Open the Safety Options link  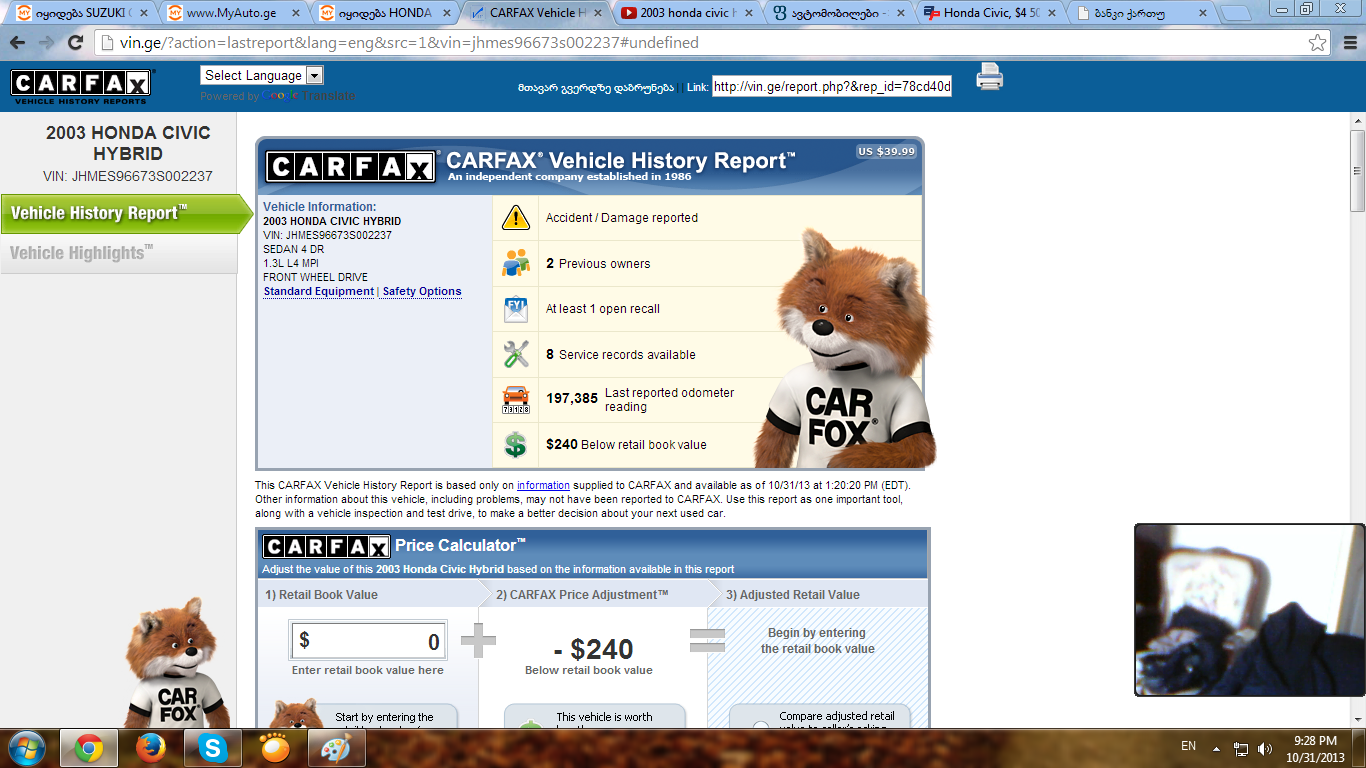(x=422, y=292)
